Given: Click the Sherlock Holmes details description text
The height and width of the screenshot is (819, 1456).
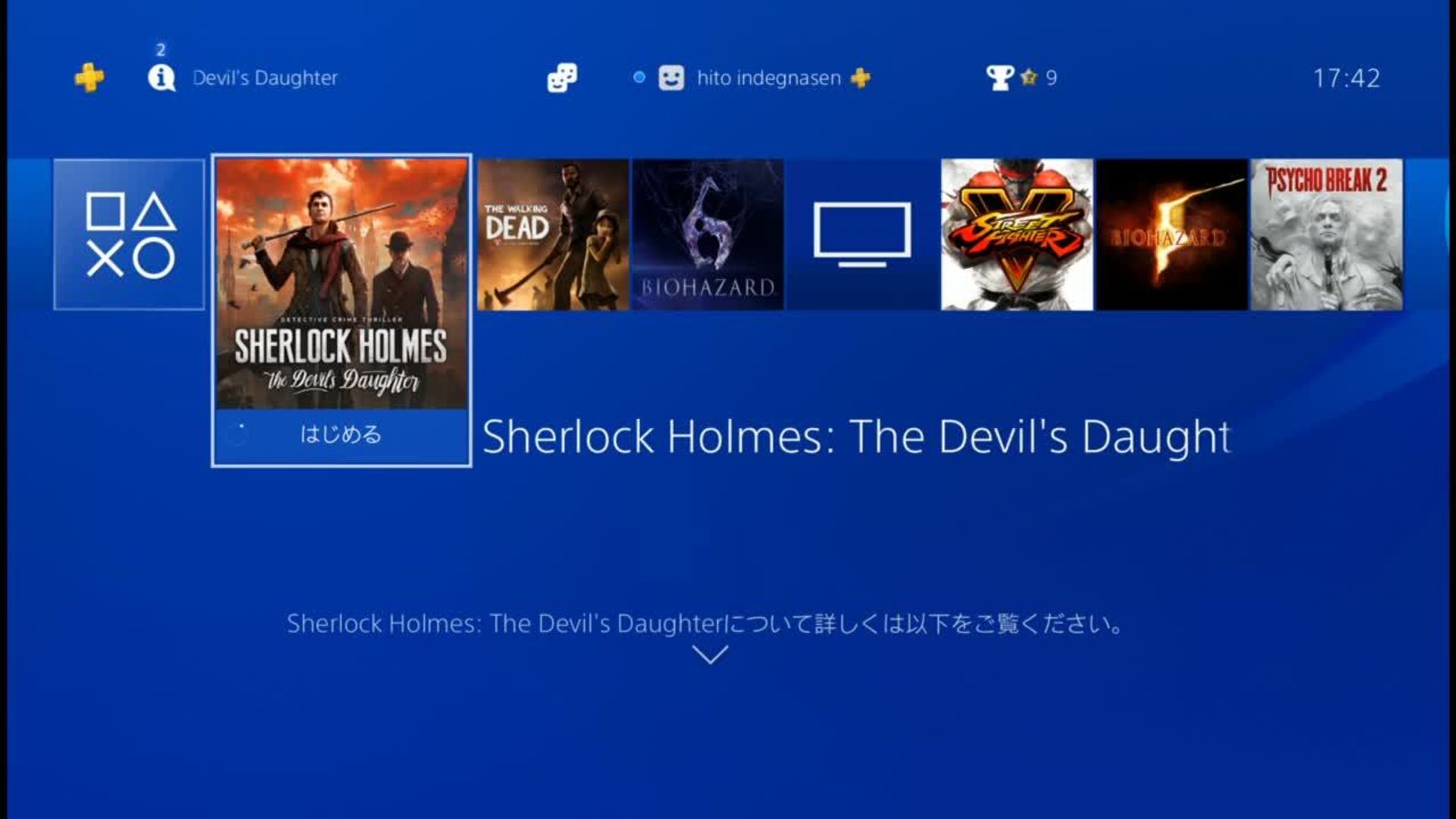Looking at the screenshot, I should coord(705,624).
